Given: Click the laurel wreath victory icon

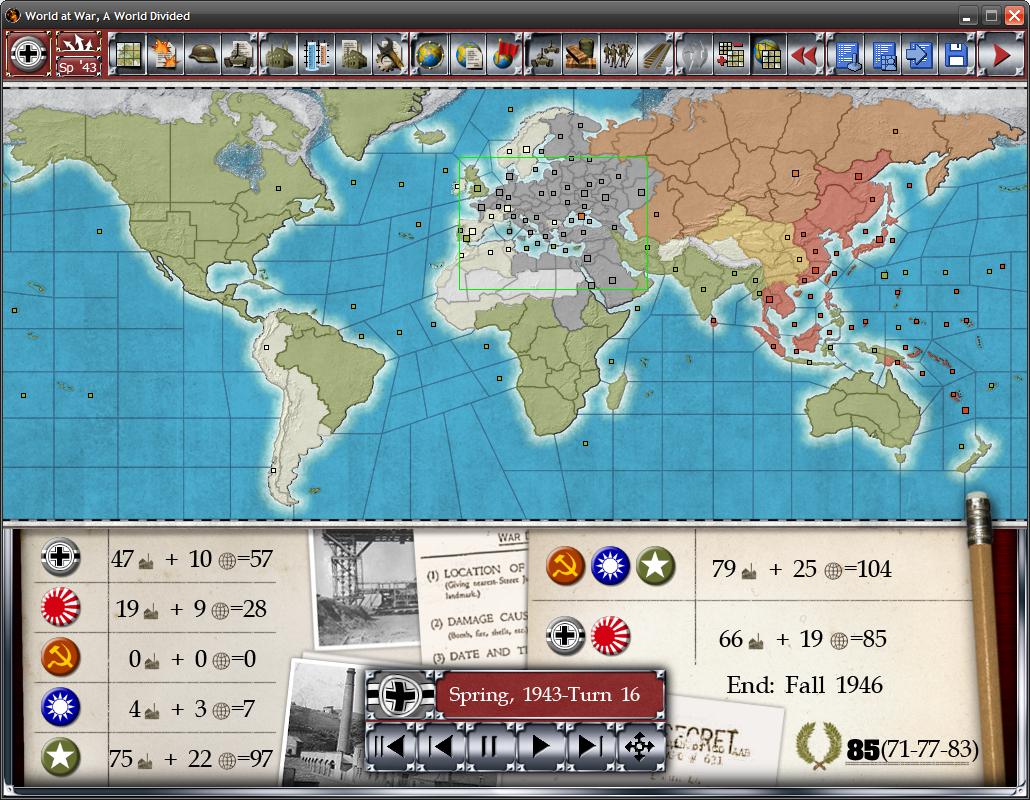Looking at the screenshot, I should [818, 746].
